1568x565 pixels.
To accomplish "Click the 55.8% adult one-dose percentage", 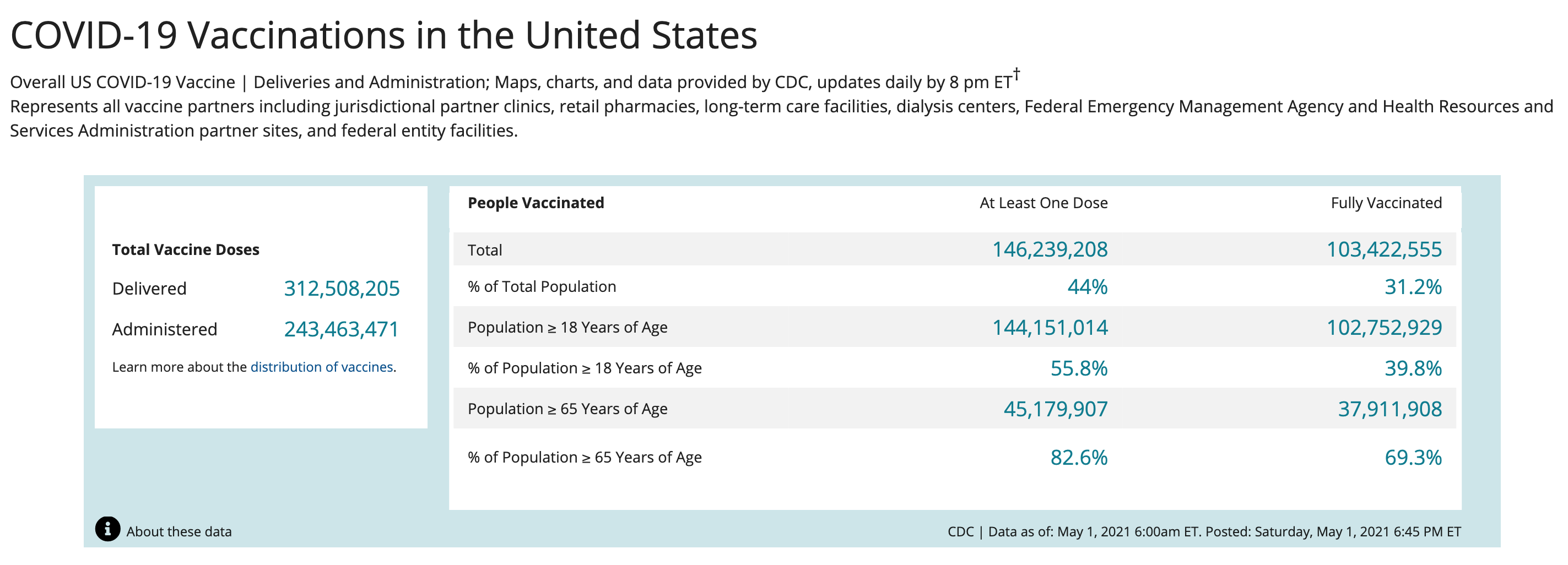I will 1079,368.
